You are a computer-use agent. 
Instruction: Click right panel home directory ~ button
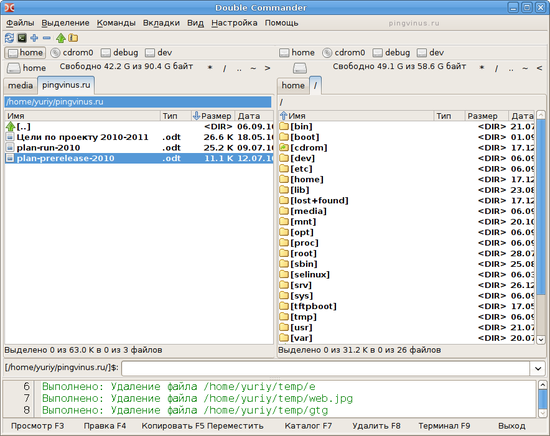coord(525,68)
